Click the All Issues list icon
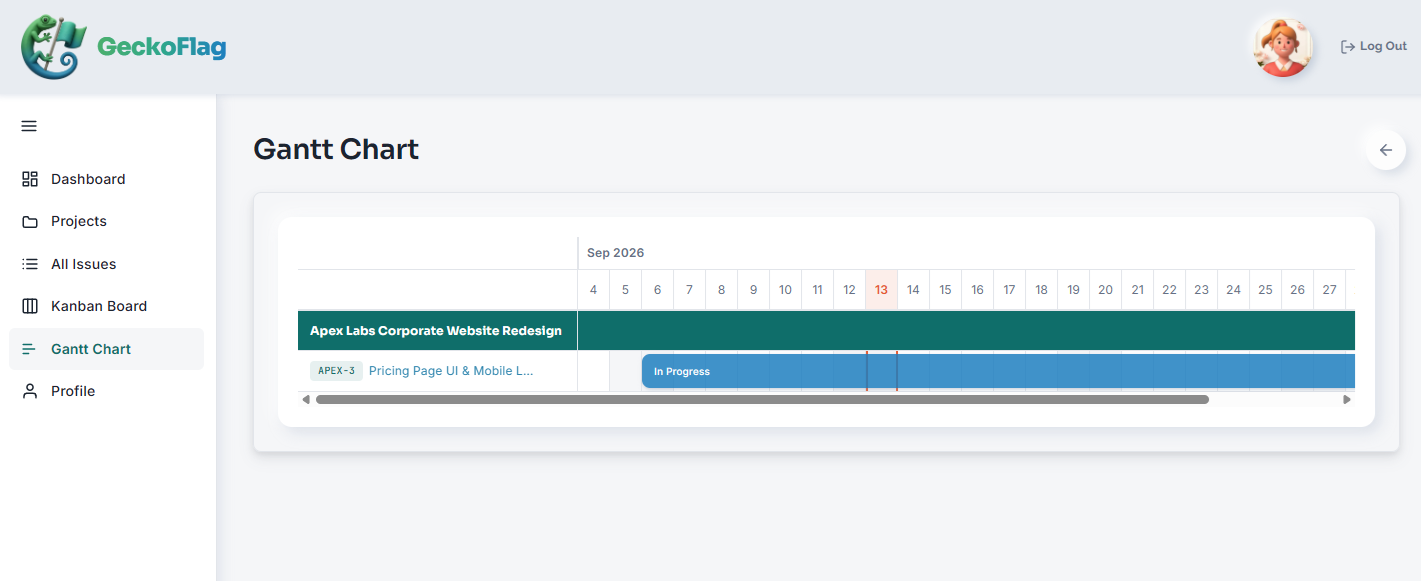1421x581 pixels. (x=30, y=264)
